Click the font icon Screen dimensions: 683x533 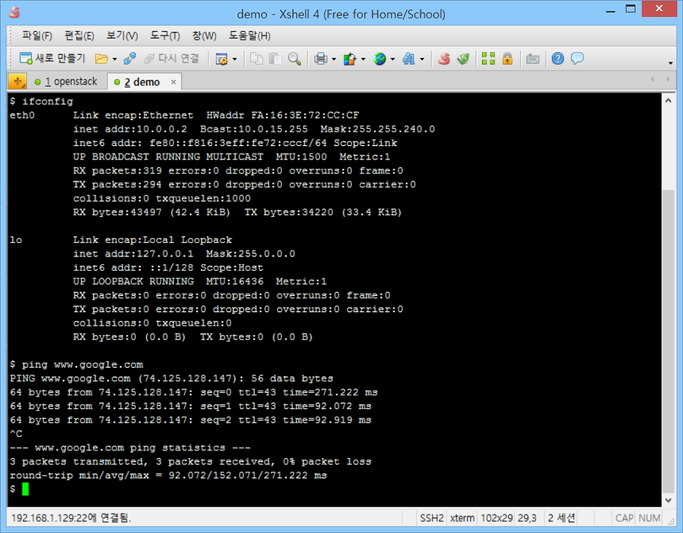pyautogui.click(x=409, y=59)
